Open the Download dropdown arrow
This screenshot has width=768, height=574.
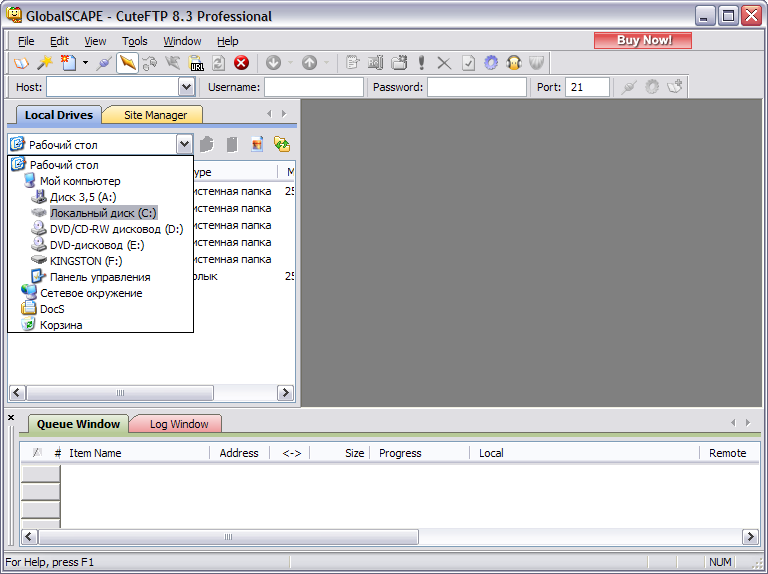[290, 63]
